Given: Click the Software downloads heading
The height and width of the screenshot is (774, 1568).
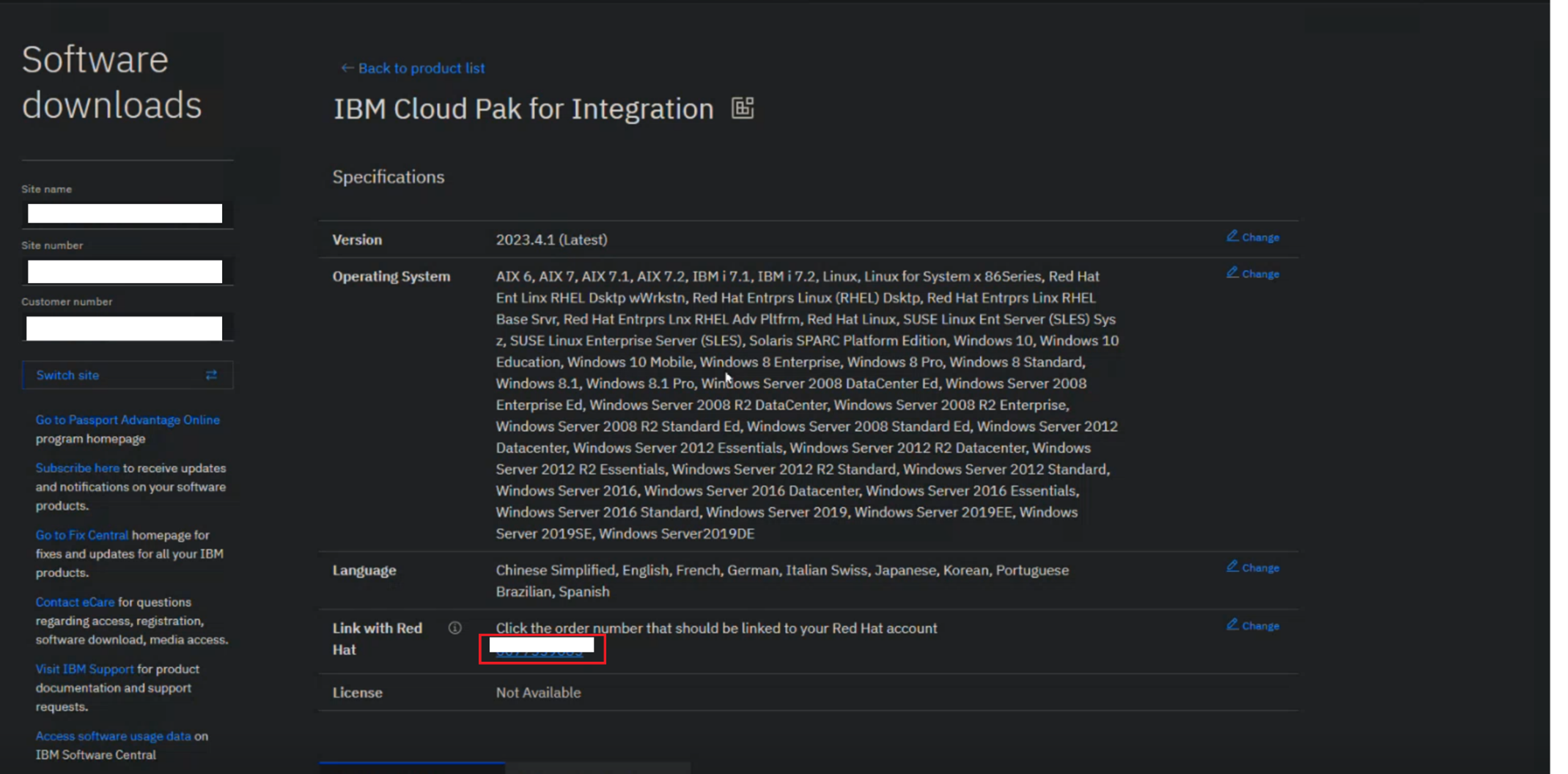Looking at the screenshot, I should coord(111,82).
